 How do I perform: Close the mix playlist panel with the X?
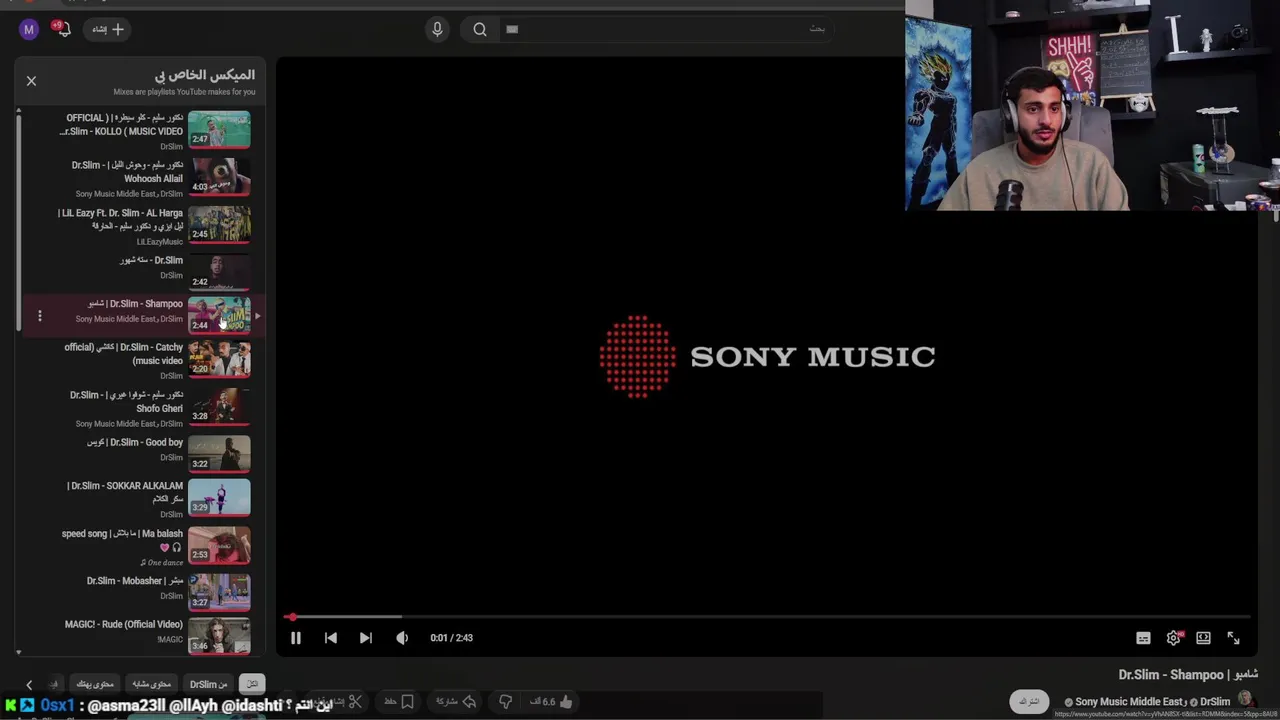[31, 81]
